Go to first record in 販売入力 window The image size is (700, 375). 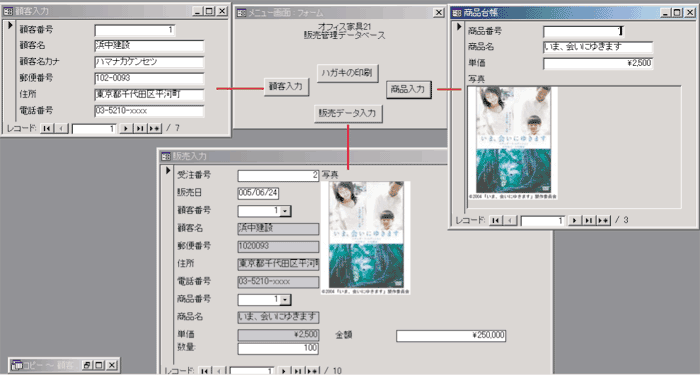pyautogui.click(x=205, y=371)
